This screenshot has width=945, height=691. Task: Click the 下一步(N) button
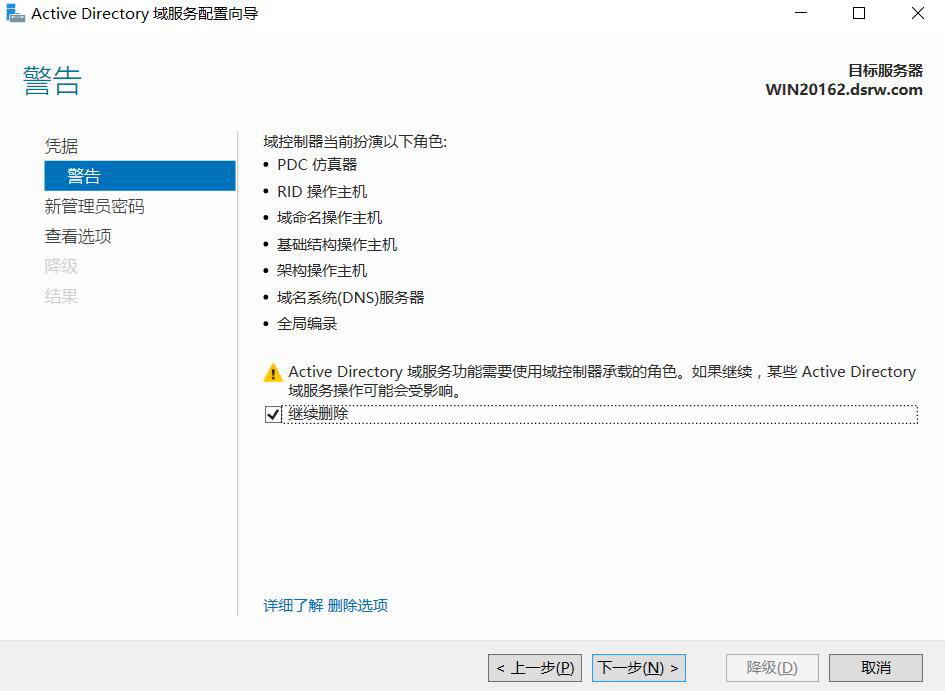[x=639, y=668]
